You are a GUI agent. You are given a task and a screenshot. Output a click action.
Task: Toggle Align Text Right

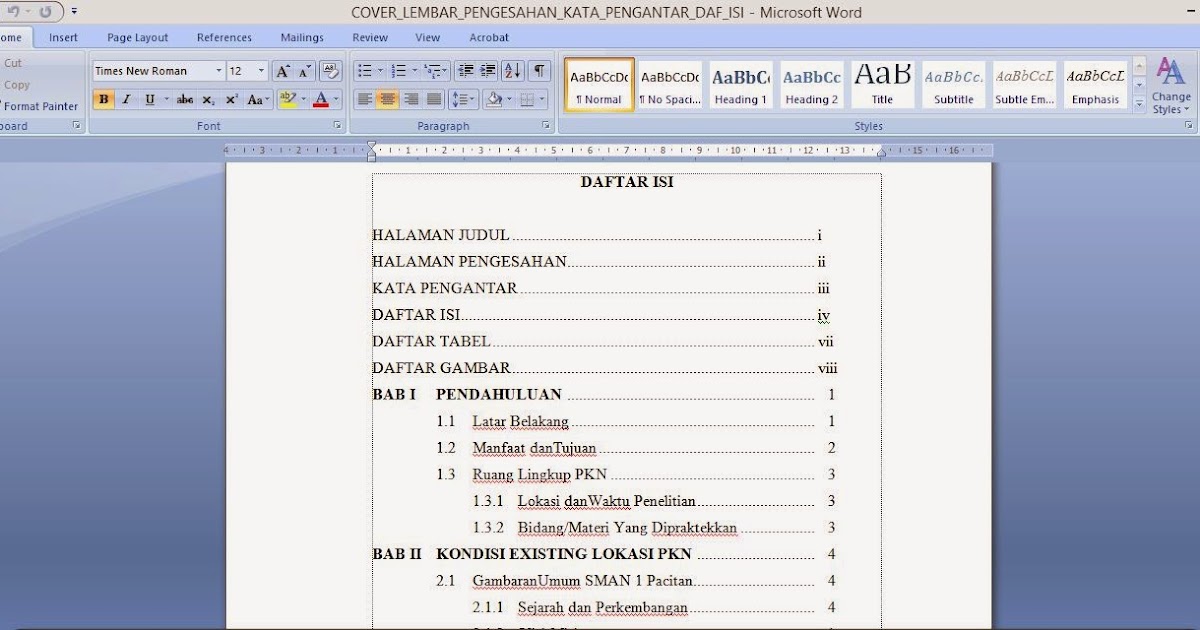pyautogui.click(x=411, y=100)
